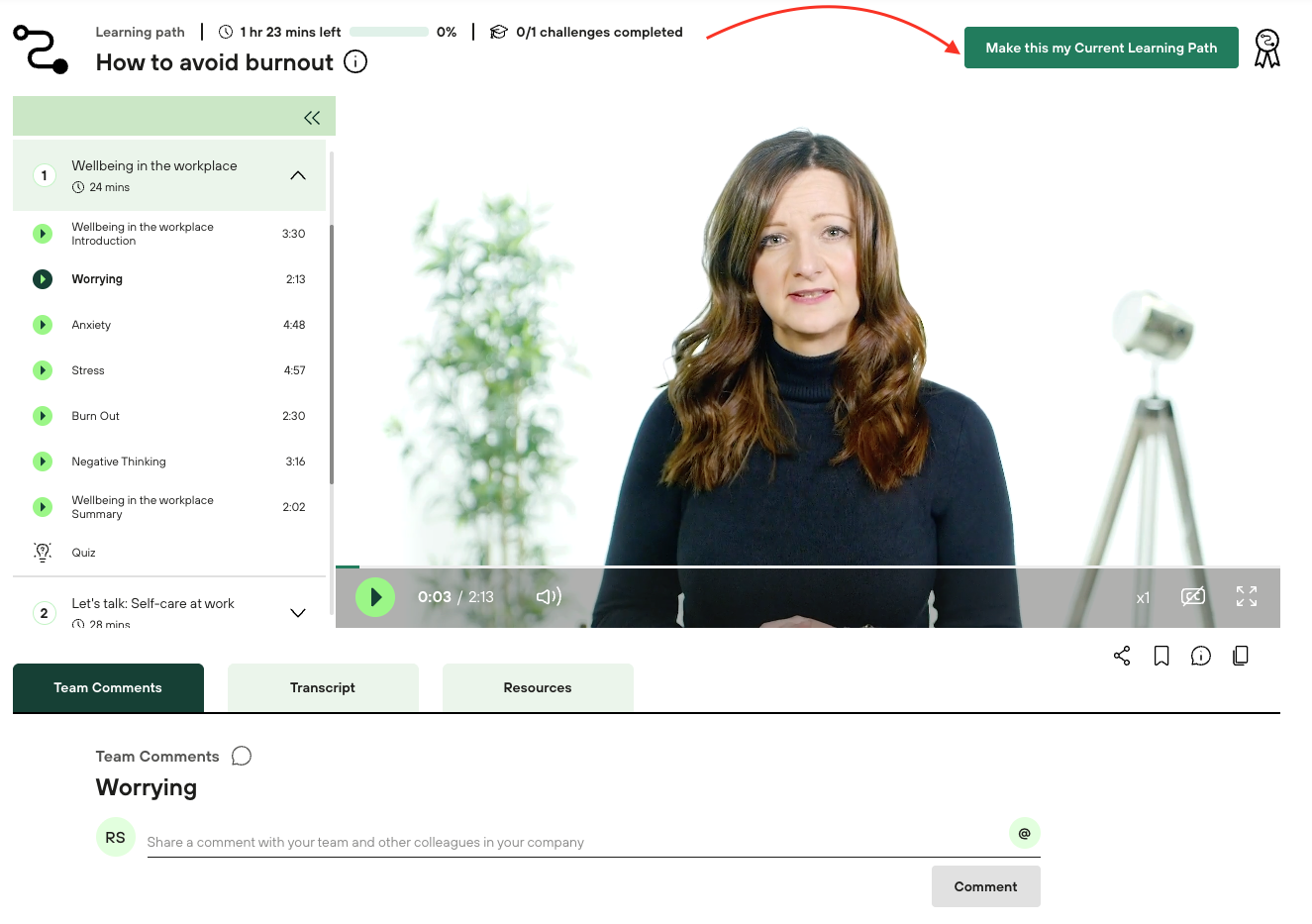Image resolution: width=1312 pixels, height=924 pixels.
Task: Click Make this my Current Learning Path
Action: tap(1101, 48)
